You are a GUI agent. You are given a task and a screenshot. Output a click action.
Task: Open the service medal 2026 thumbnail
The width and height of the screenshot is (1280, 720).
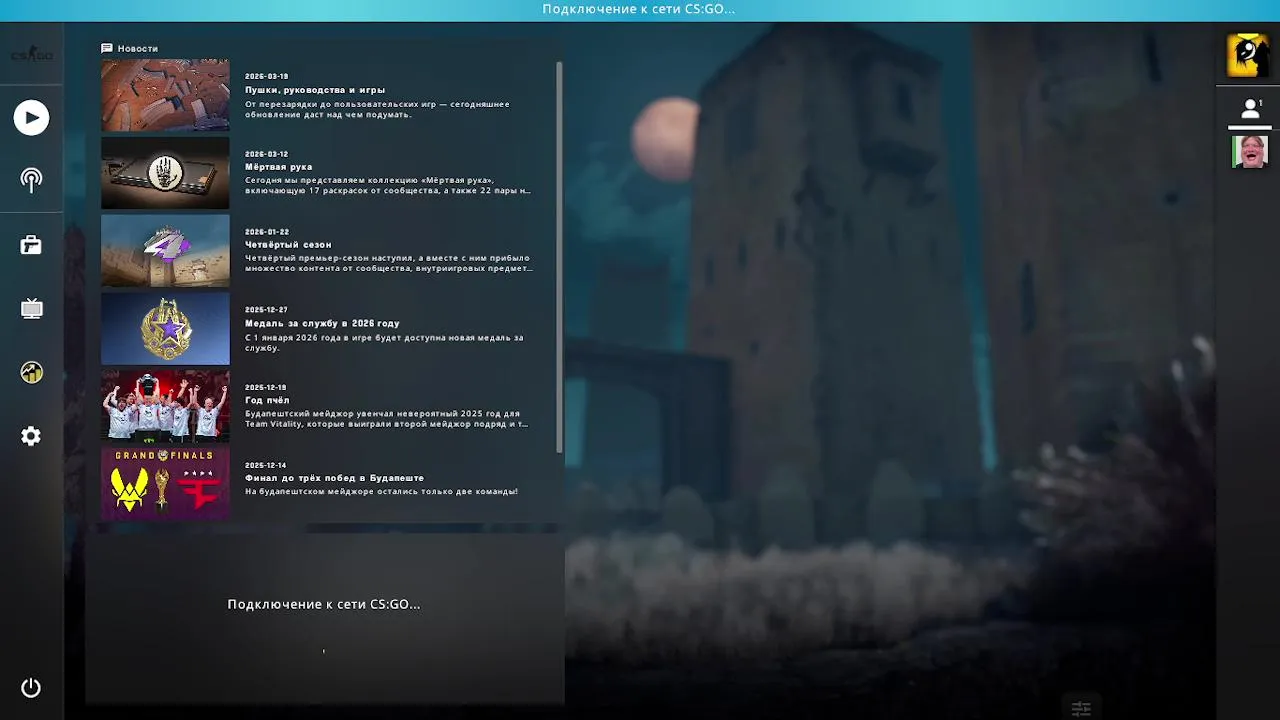coord(165,328)
